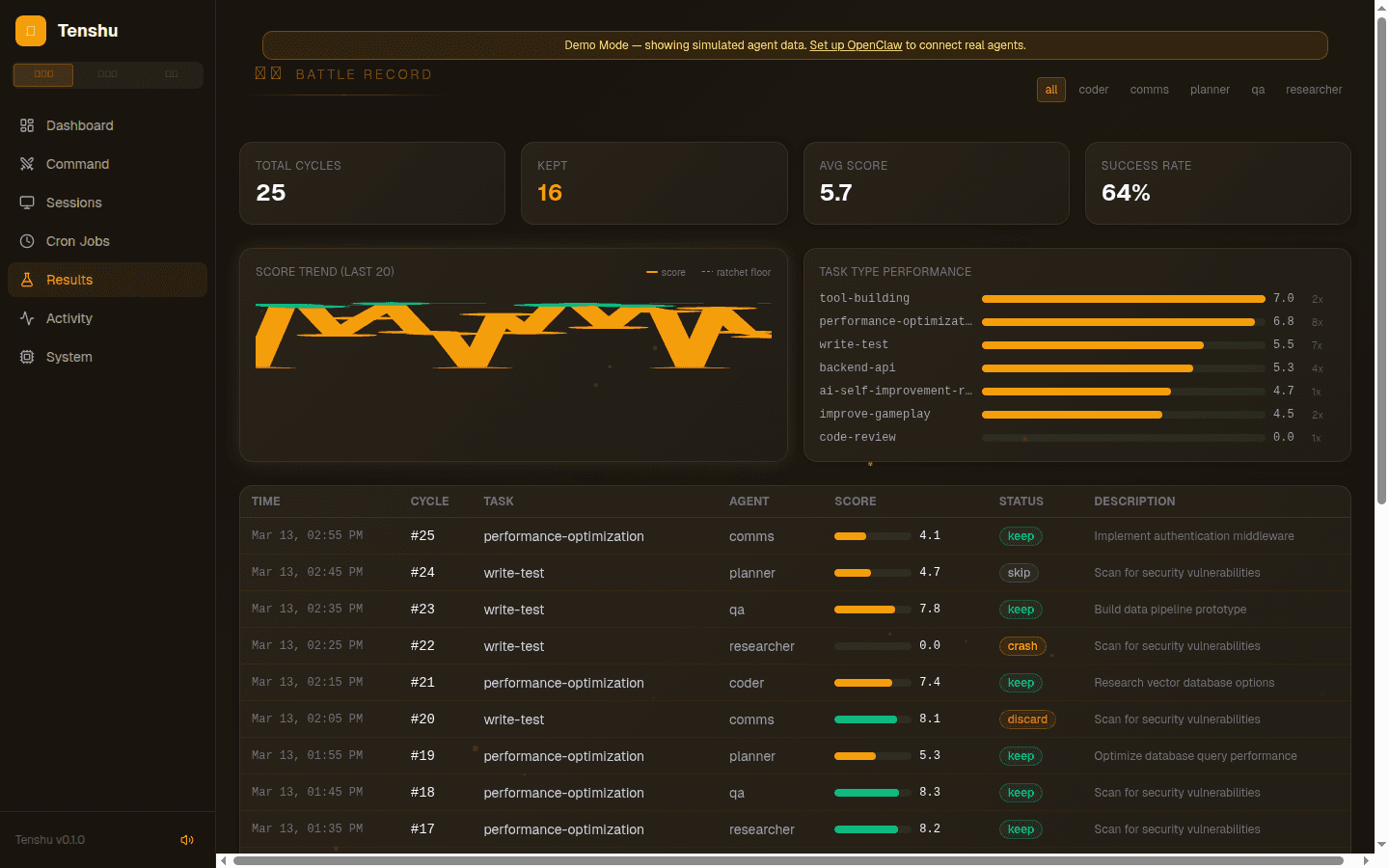Switch to the middle mode segment under Tenshu

tap(107, 74)
